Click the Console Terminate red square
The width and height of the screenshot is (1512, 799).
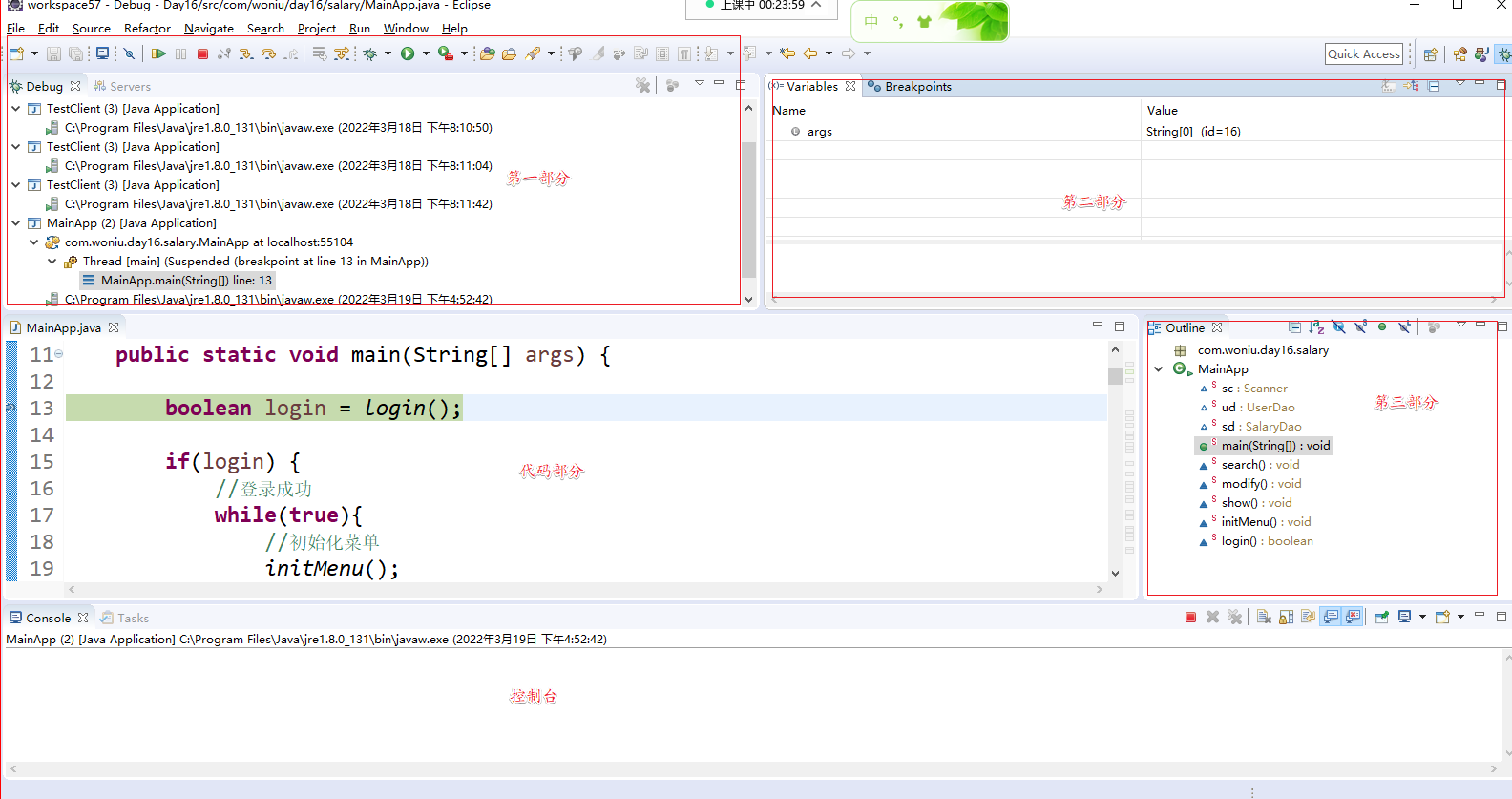tap(1190, 617)
